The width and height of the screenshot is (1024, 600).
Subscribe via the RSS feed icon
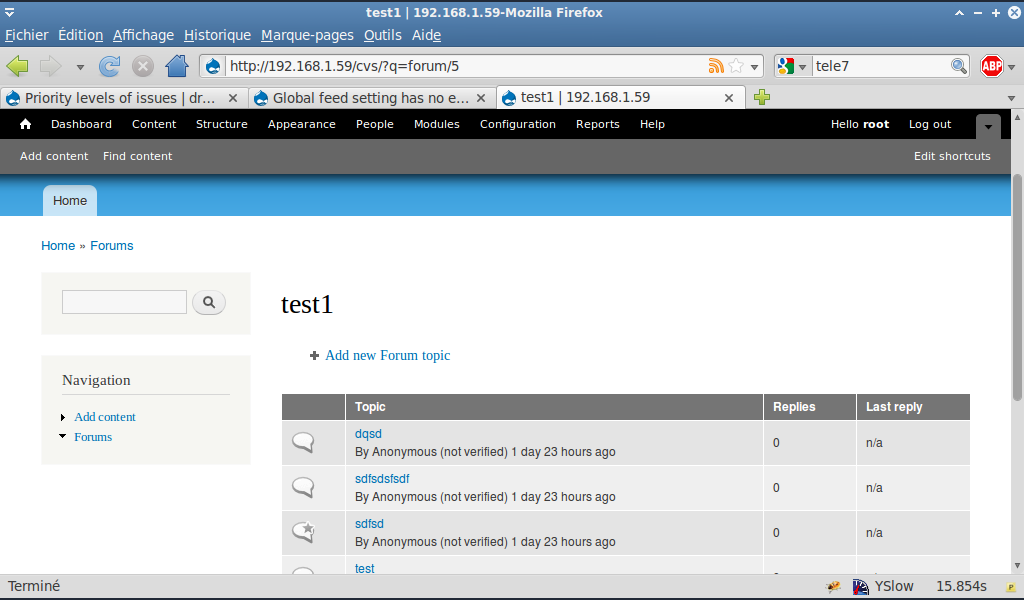coord(716,66)
